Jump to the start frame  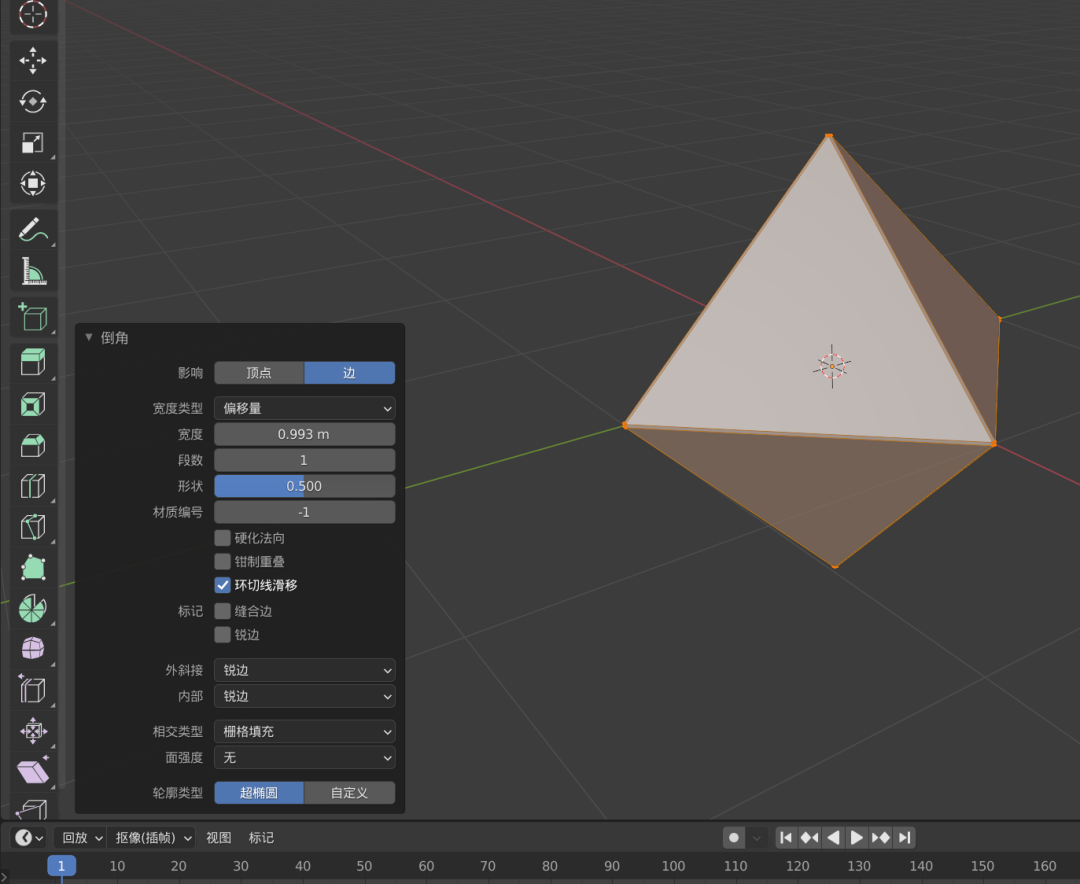786,838
